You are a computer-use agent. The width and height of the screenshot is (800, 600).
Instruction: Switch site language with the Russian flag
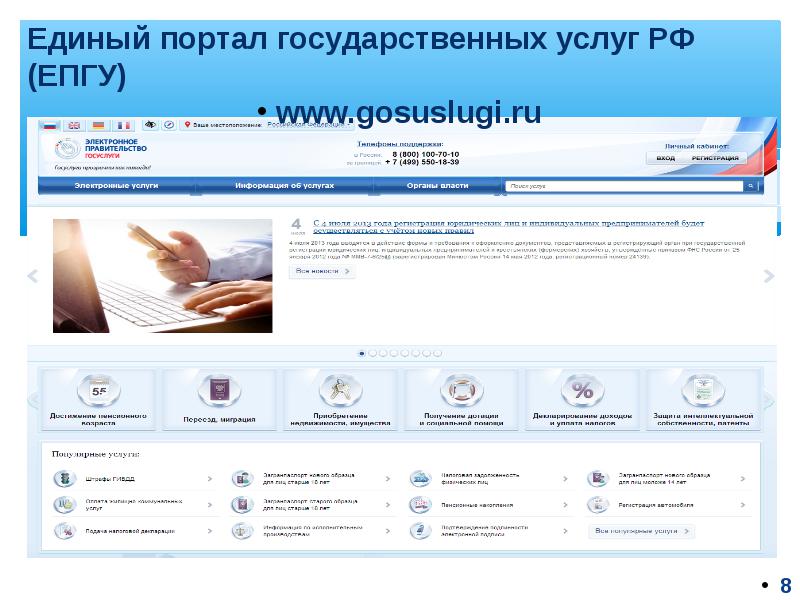49,125
